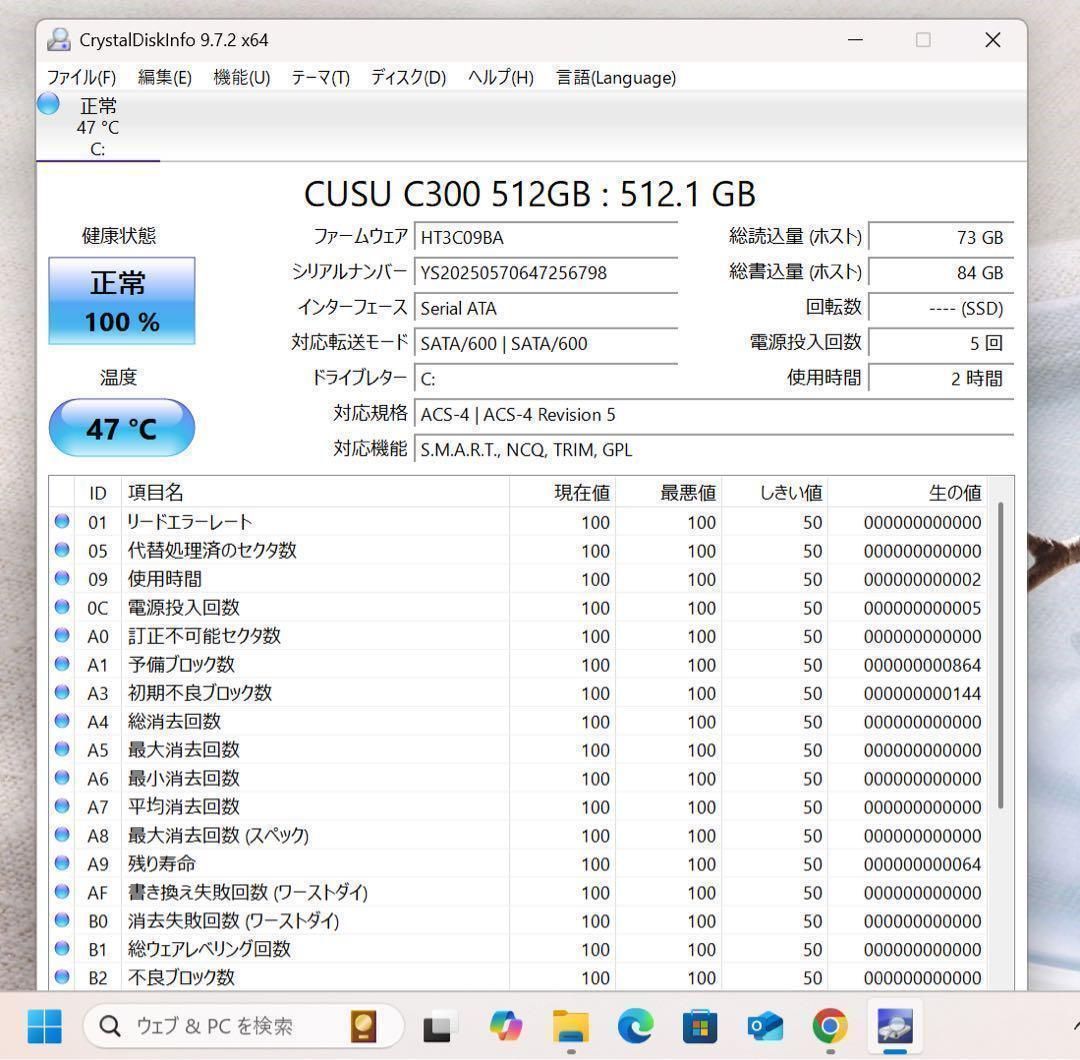Click the blue dot next to 残り寿命
This screenshot has height=1060, width=1080.
[x=61, y=863]
